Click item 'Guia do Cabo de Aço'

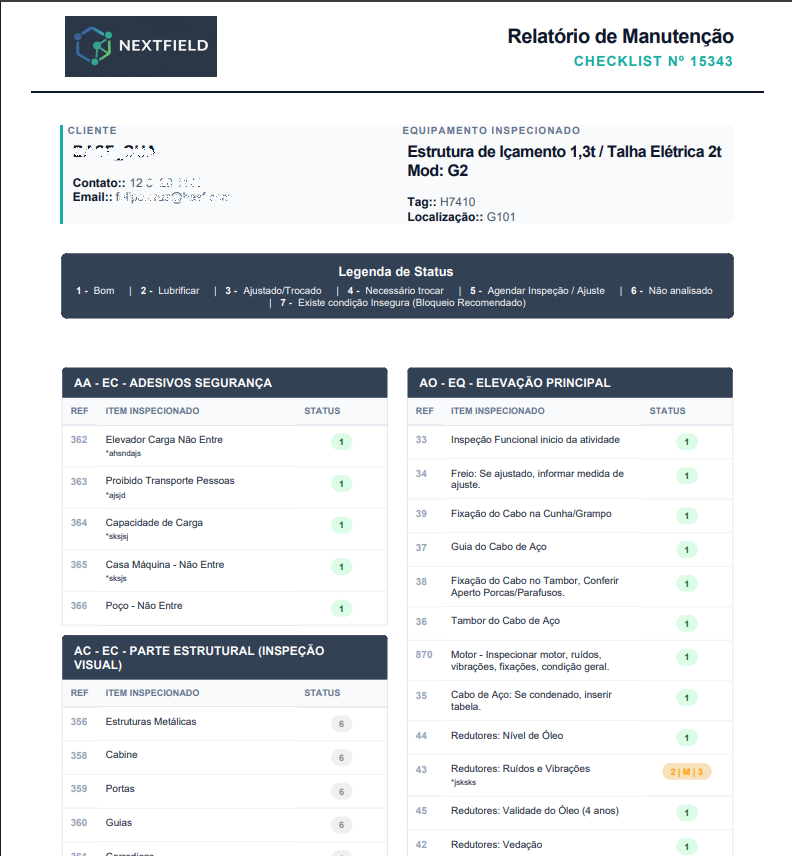498,546
